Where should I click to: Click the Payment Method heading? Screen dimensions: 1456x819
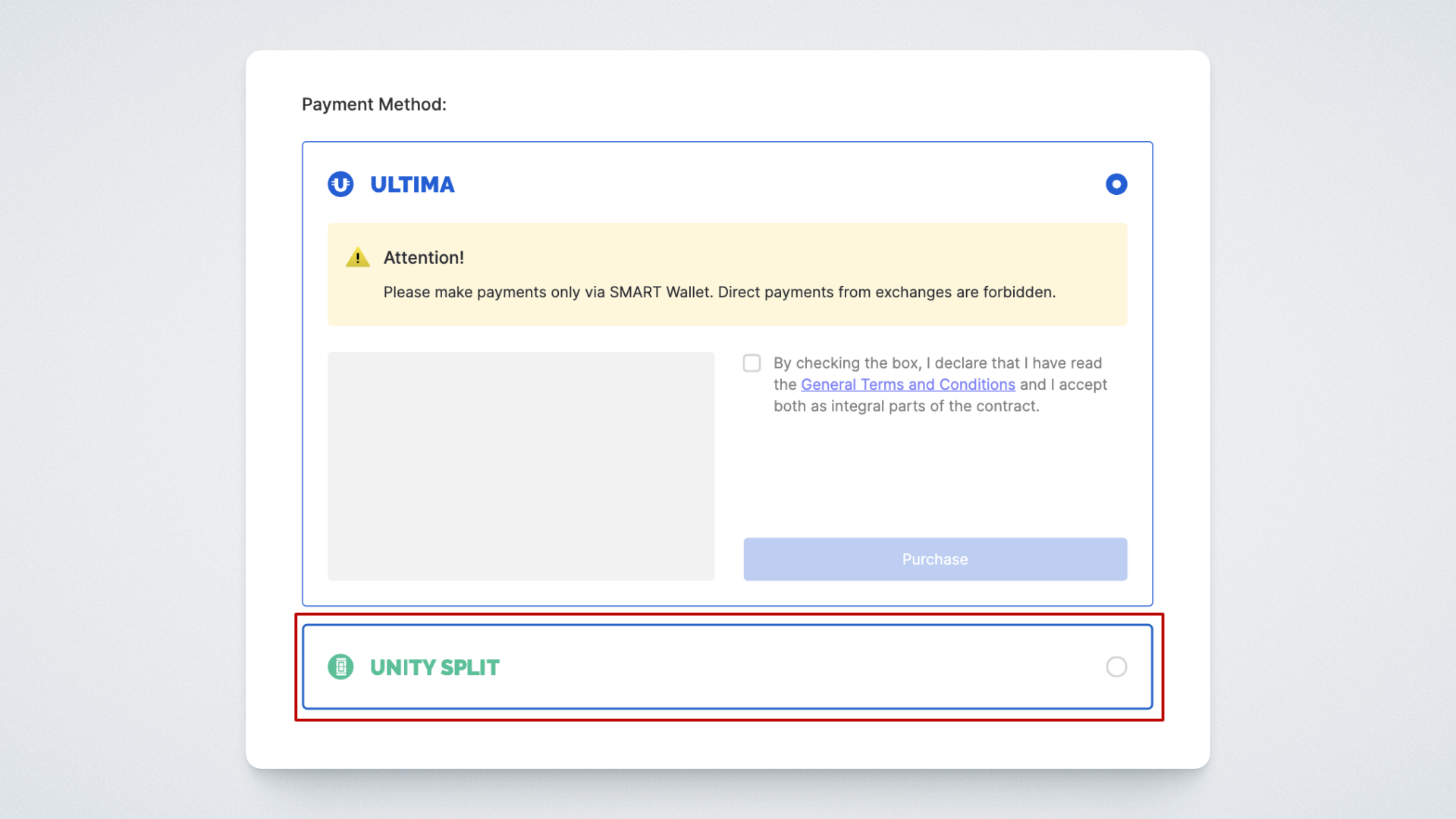point(374,105)
